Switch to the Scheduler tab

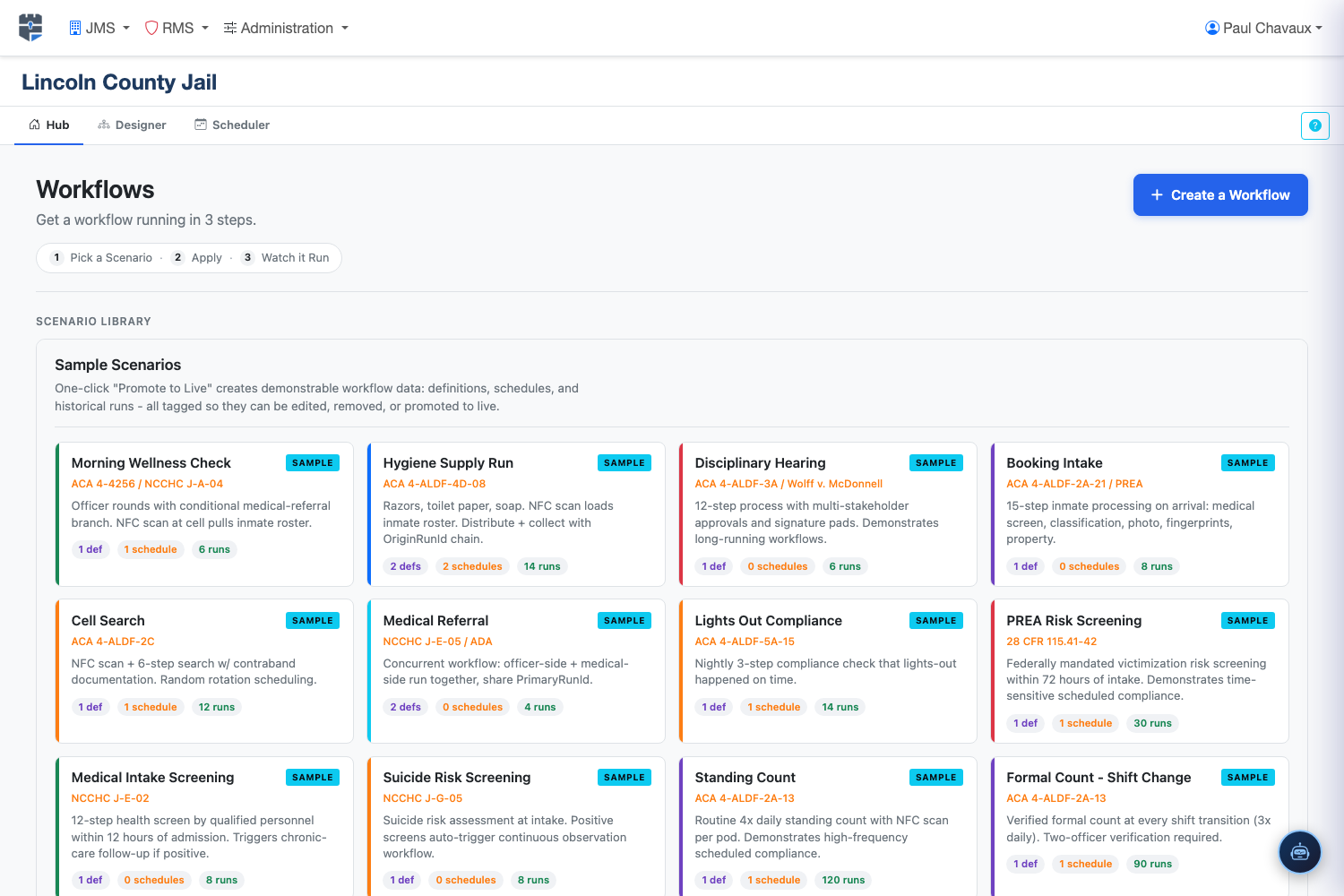pyautogui.click(x=232, y=125)
